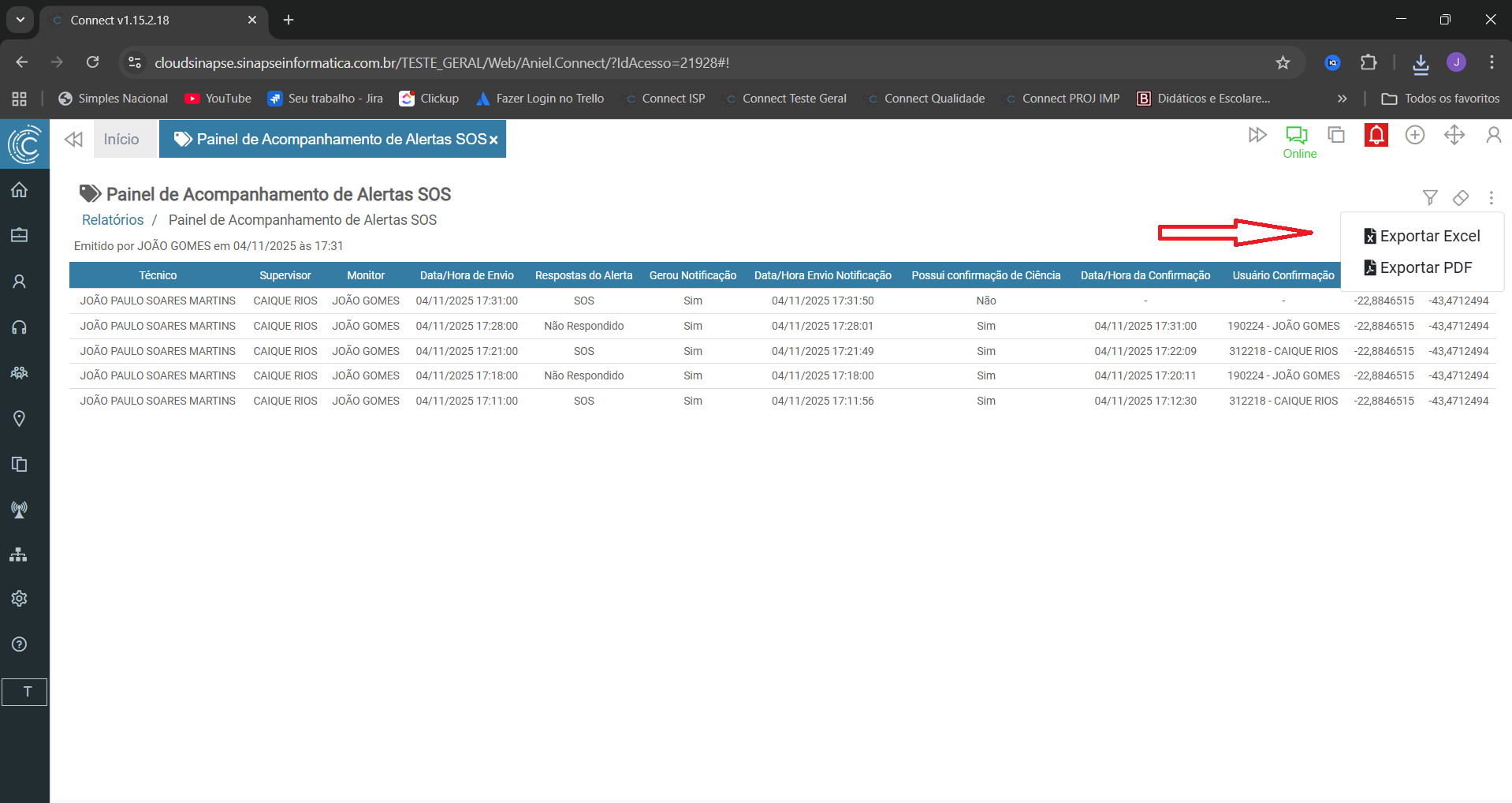Open the Online chat status icon
Viewport: 1512px width, 803px height.
(x=1297, y=136)
